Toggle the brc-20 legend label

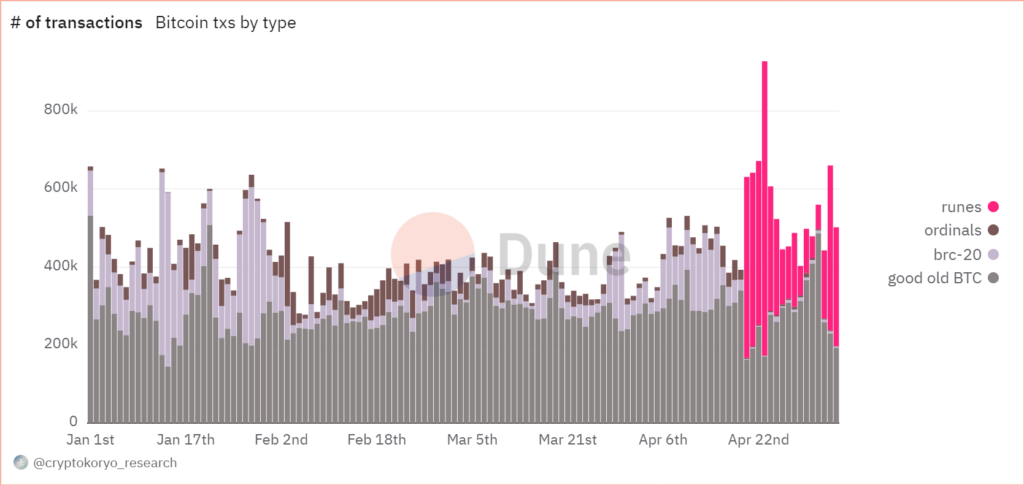(957, 254)
